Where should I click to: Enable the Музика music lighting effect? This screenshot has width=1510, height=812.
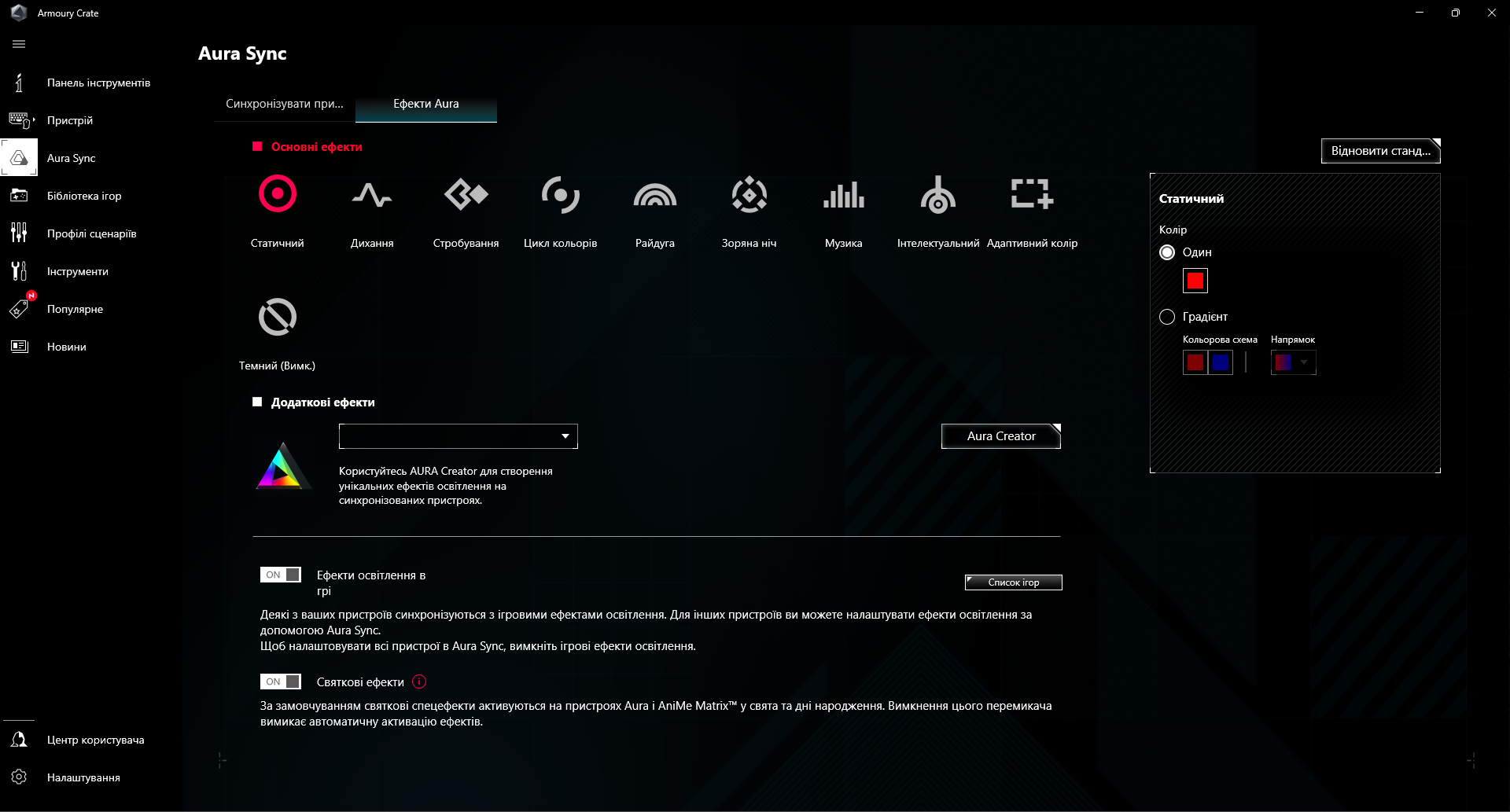pos(842,195)
